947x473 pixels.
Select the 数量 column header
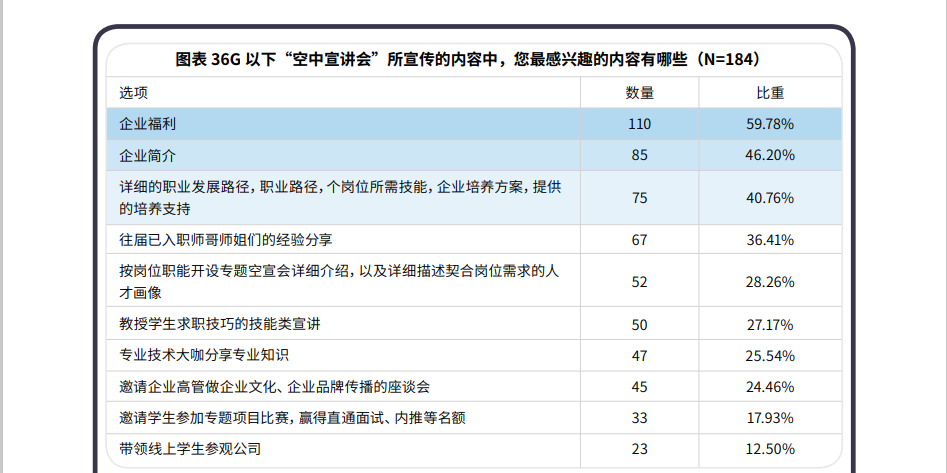[640, 92]
